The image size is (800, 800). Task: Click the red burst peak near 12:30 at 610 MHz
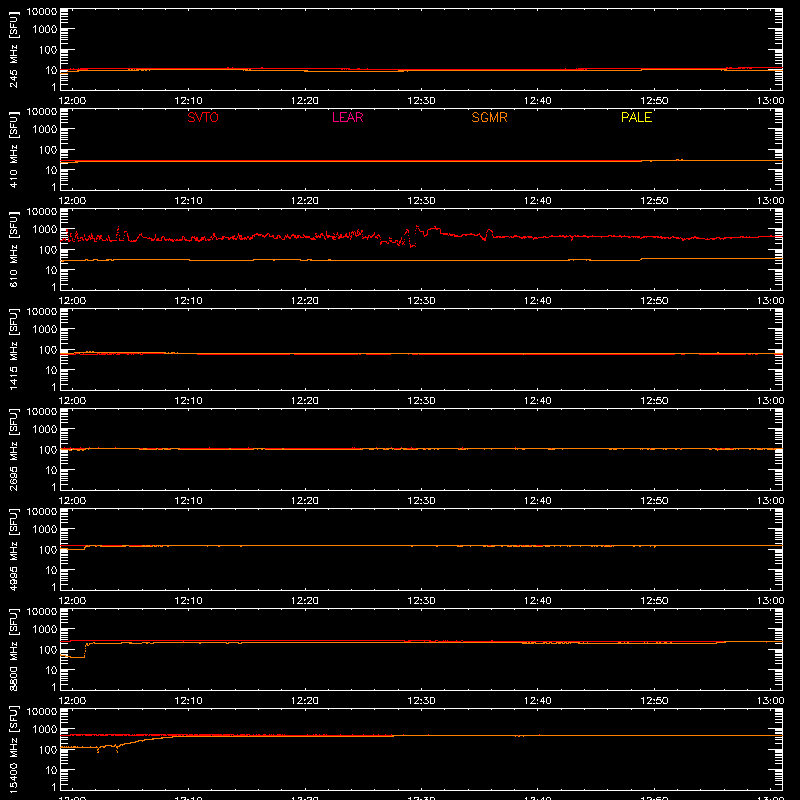tap(418, 227)
